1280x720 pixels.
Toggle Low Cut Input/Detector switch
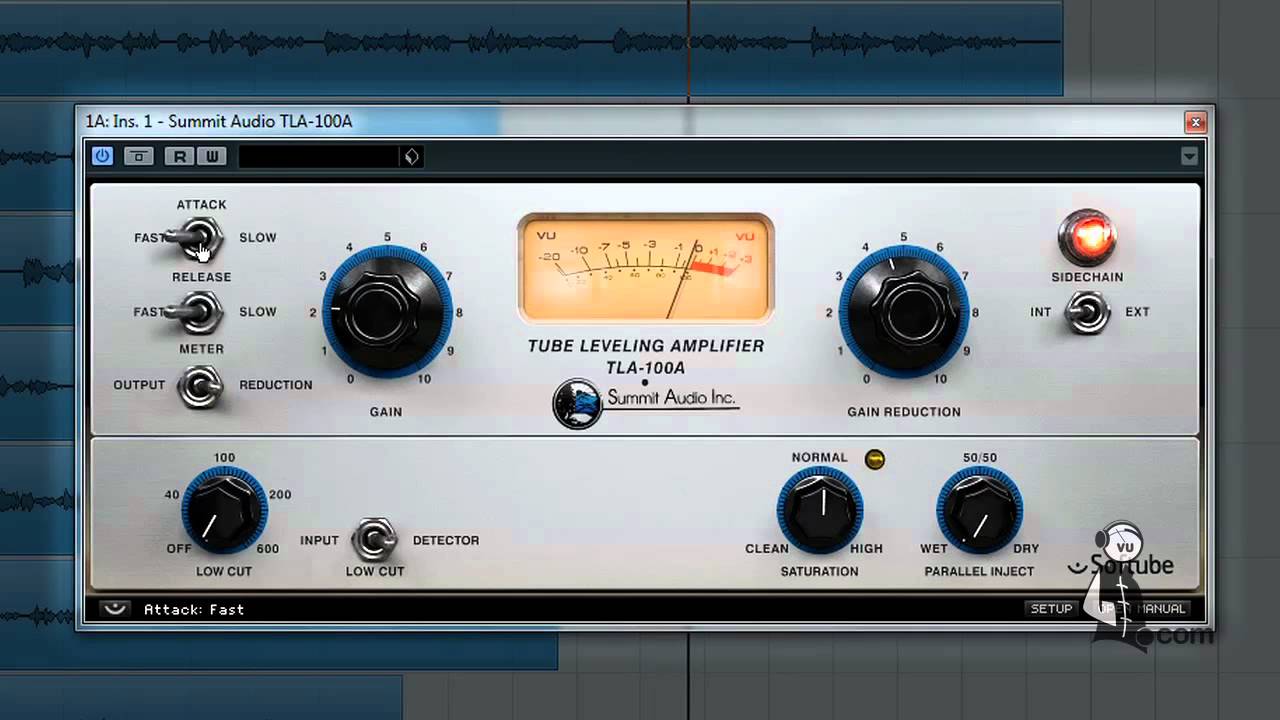click(375, 540)
